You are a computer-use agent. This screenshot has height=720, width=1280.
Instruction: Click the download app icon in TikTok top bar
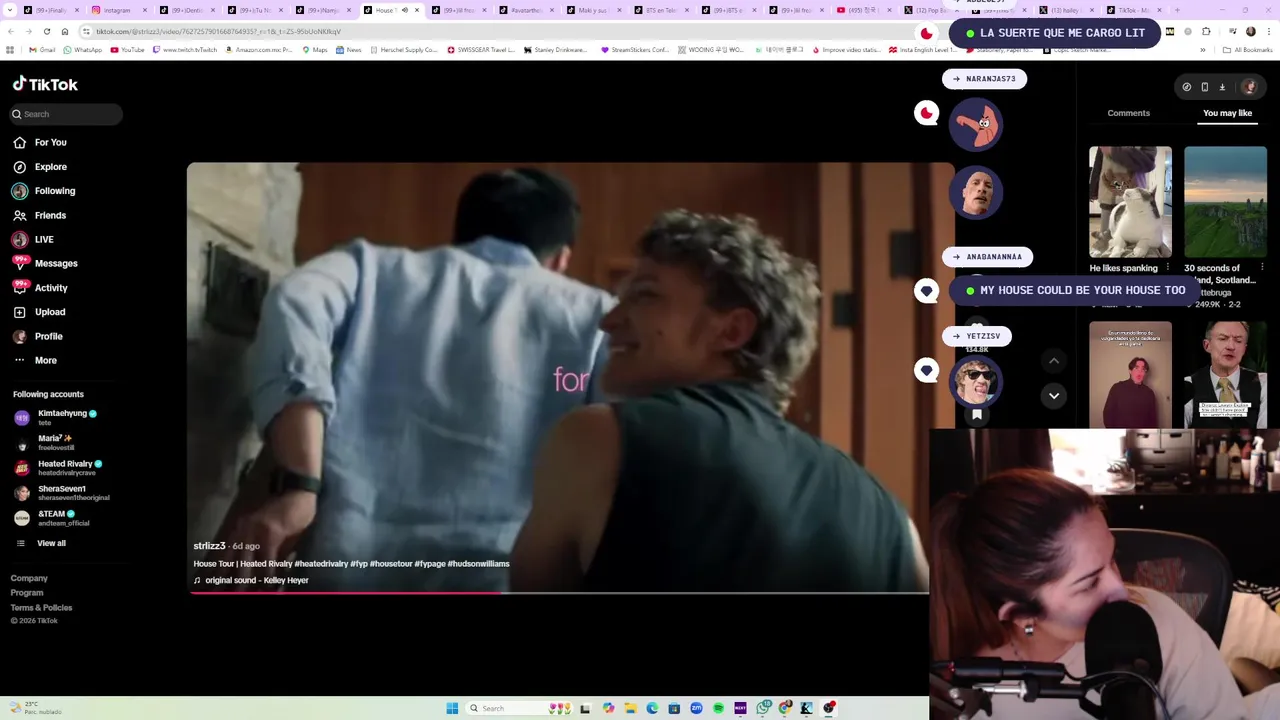coord(1222,87)
